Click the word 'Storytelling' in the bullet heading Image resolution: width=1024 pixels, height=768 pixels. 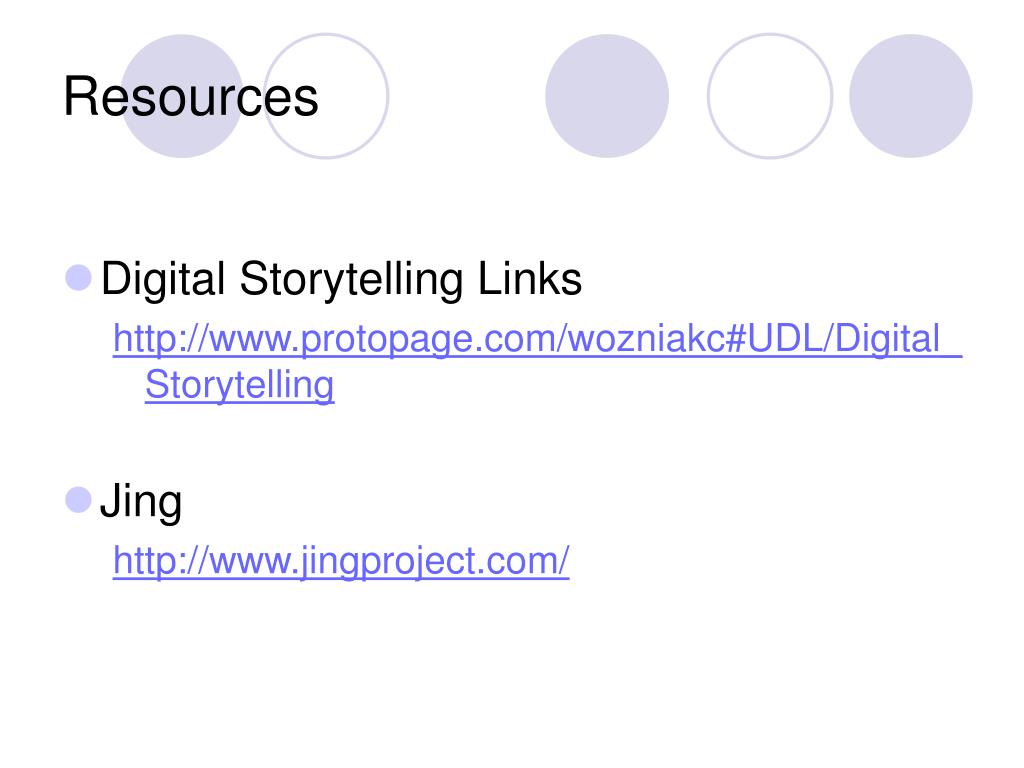[x=351, y=279]
